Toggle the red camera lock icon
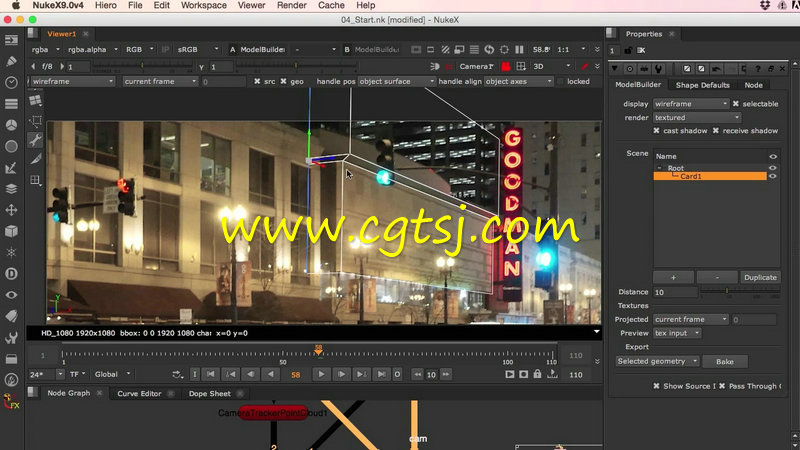800x450 pixels. pyautogui.click(x=506, y=66)
